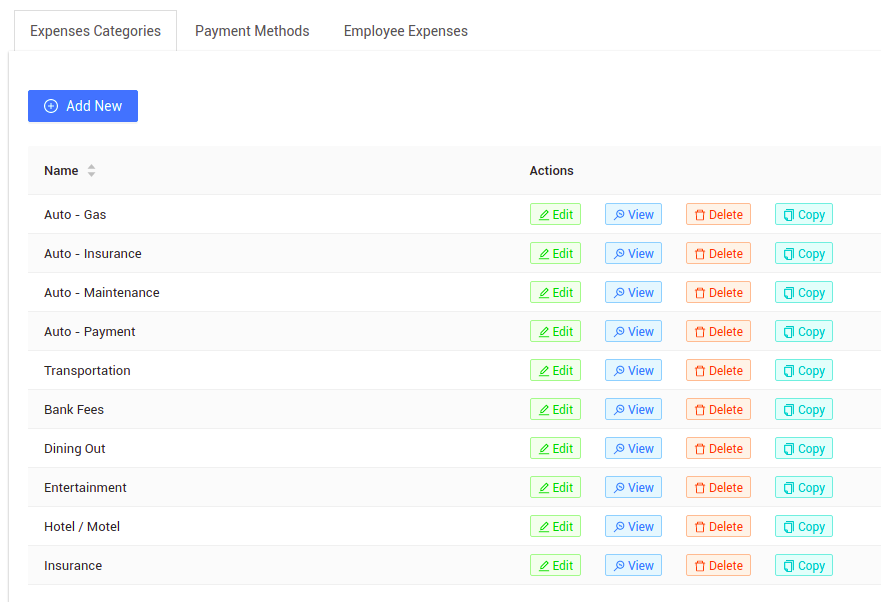The width and height of the screenshot is (881, 602).
Task: Edit the Insurance category
Action: [556, 565]
